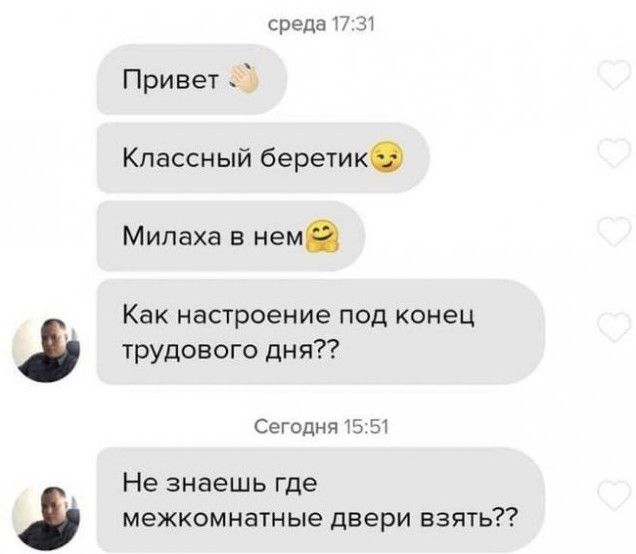
Task: Click the text "межкомнатные двери взять??"
Action: tap(320, 518)
